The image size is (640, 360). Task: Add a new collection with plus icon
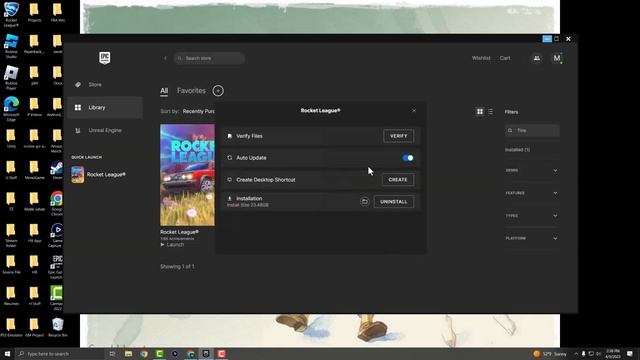click(x=218, y=91)
